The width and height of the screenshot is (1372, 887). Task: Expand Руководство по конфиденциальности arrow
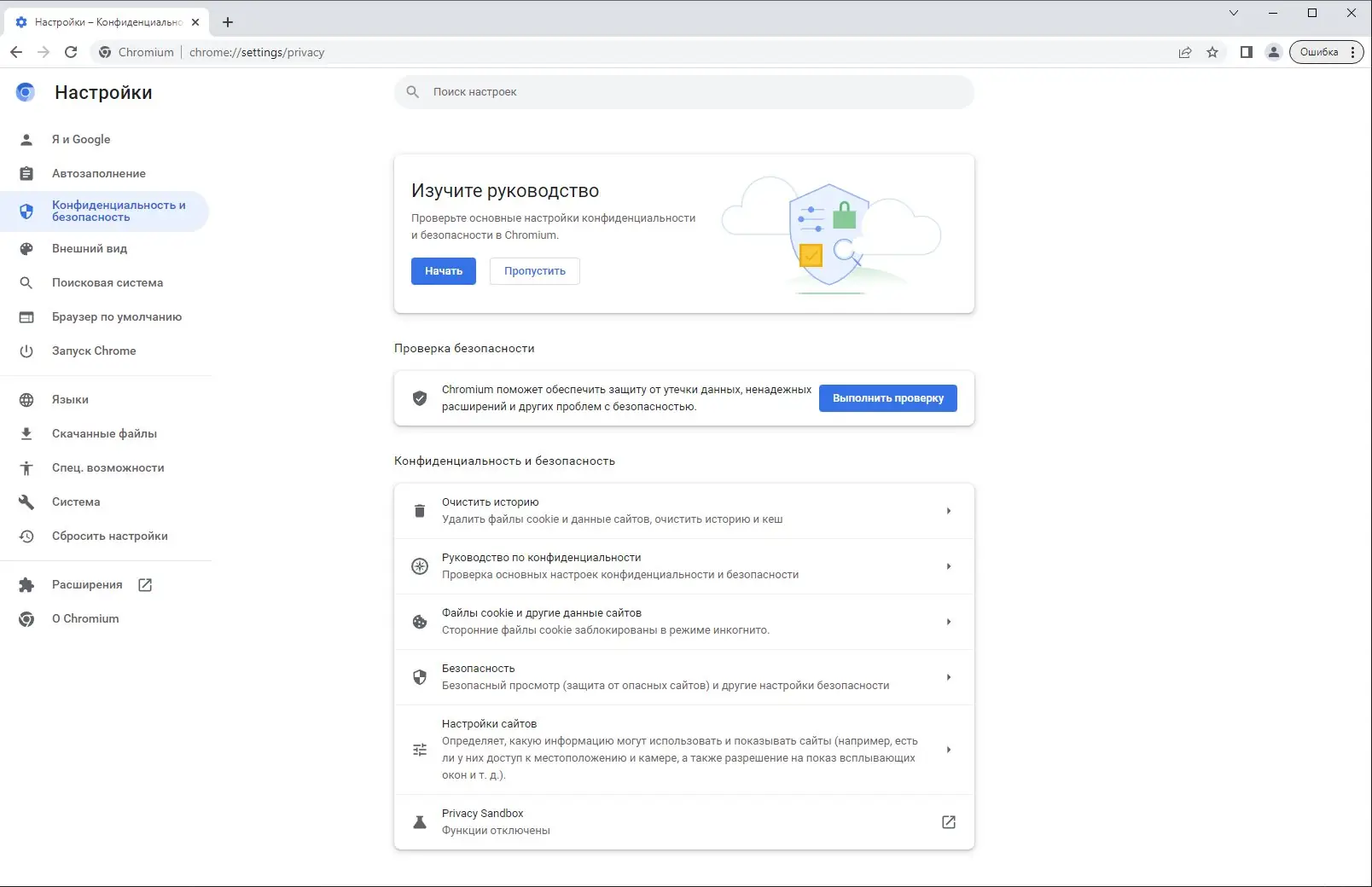pos(949,565)
